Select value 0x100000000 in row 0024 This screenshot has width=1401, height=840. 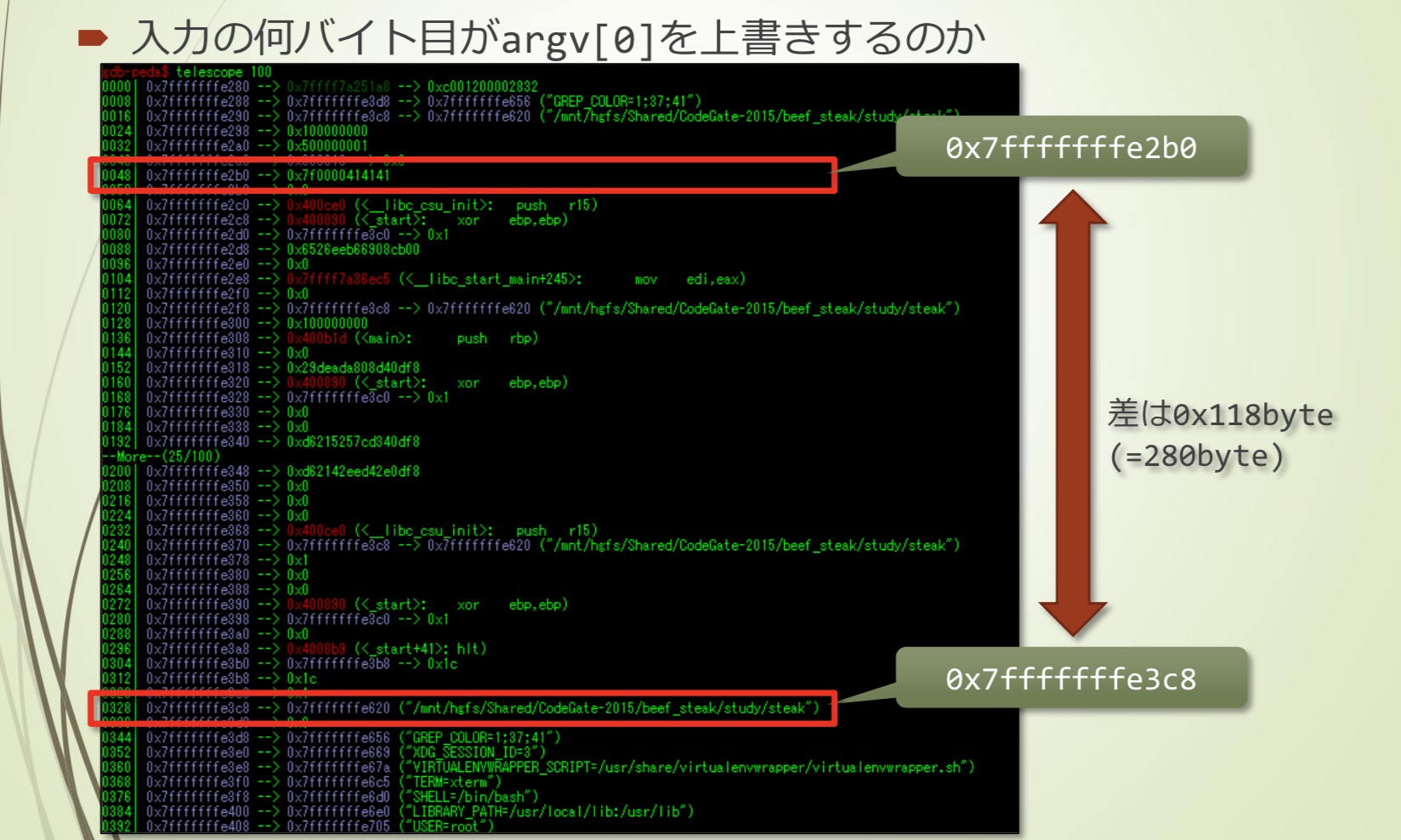point(327,131)
